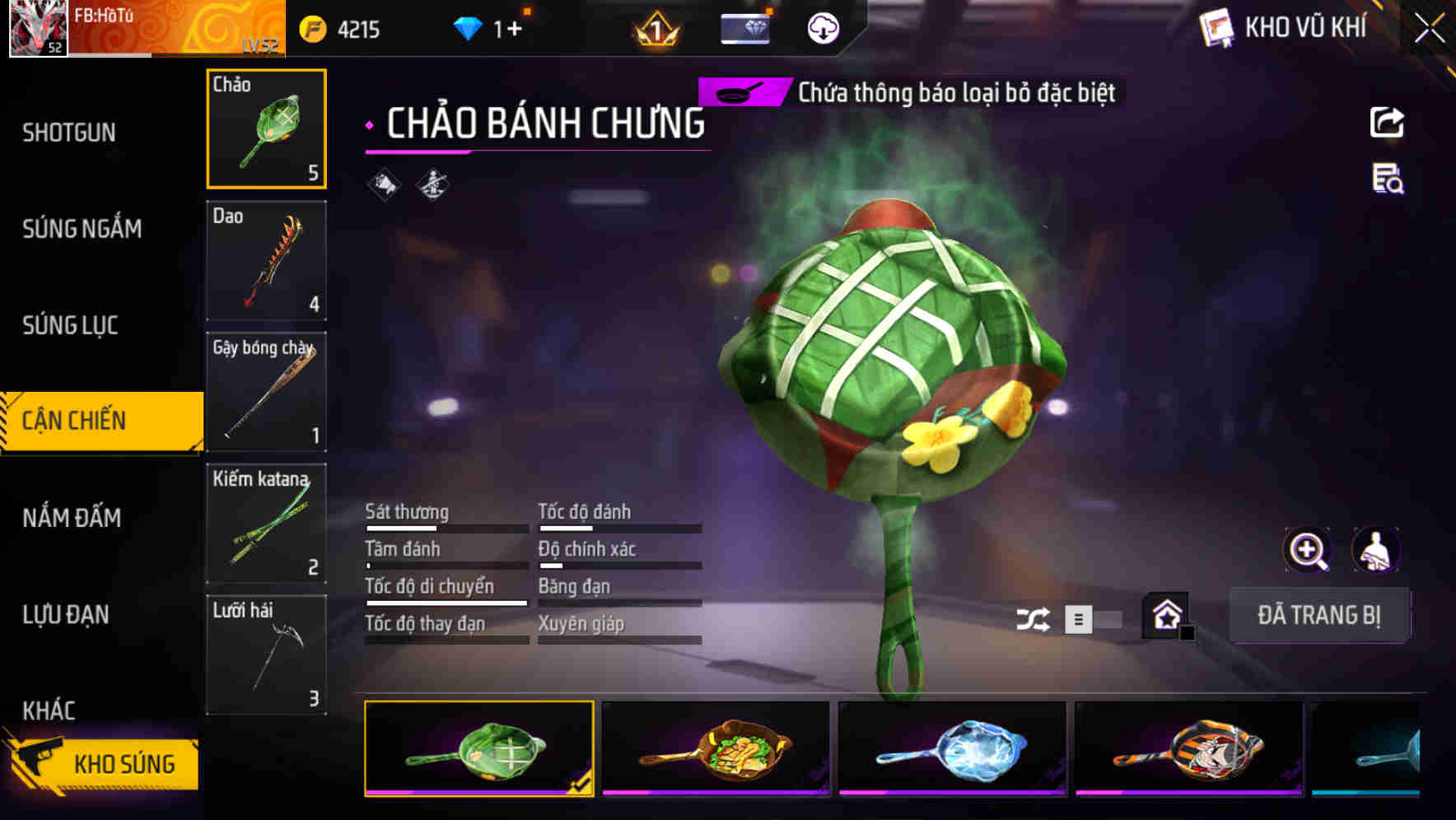Open the download cloud icon
Screen dimensions: 1456x820
823,29
